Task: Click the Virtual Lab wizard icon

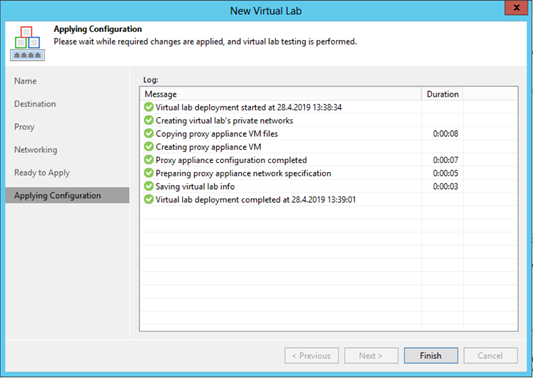Action: point(27,44)
